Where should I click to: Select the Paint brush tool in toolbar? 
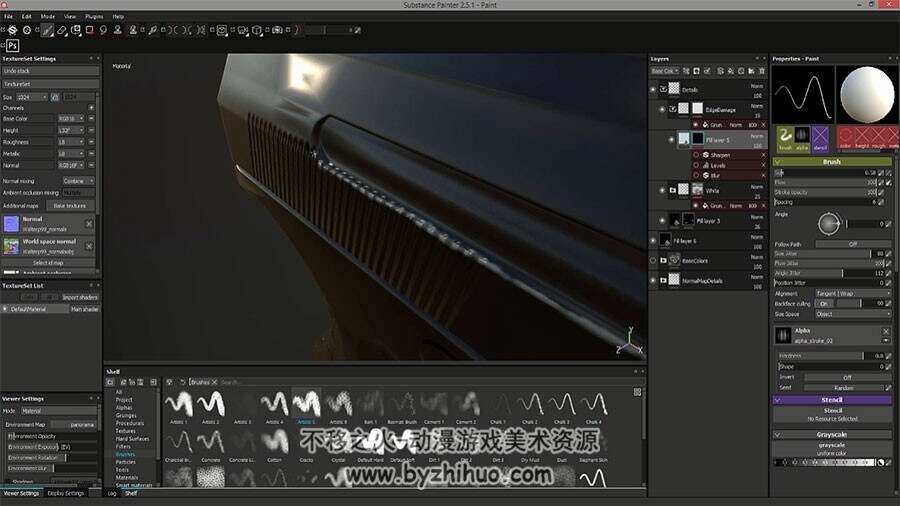pyautogui.click(x=48, y=30)
